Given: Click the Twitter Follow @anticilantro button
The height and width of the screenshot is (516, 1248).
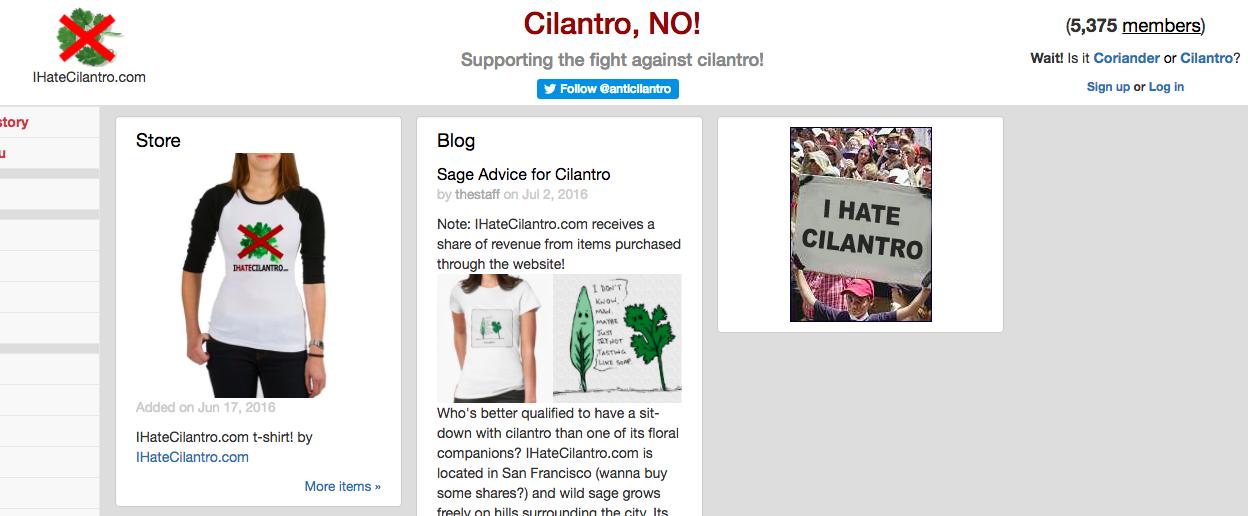Looking at the screenshot, I should [608, 89].
